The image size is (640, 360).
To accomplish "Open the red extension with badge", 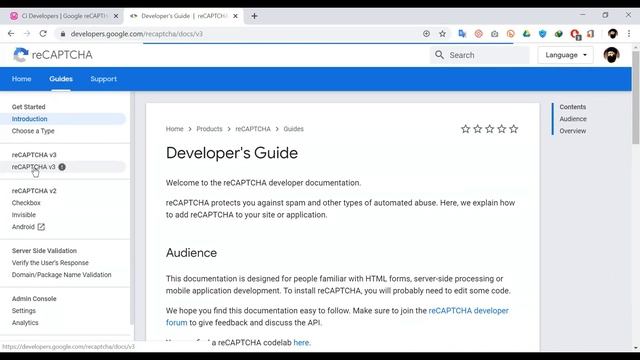I will tap(575, 34).
